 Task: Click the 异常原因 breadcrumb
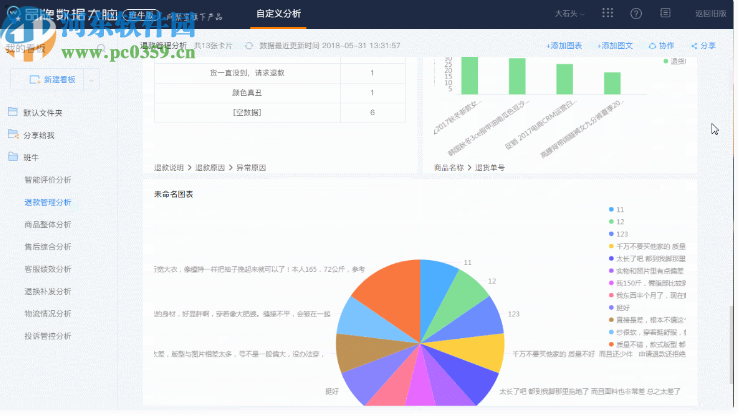coord(251,168)
